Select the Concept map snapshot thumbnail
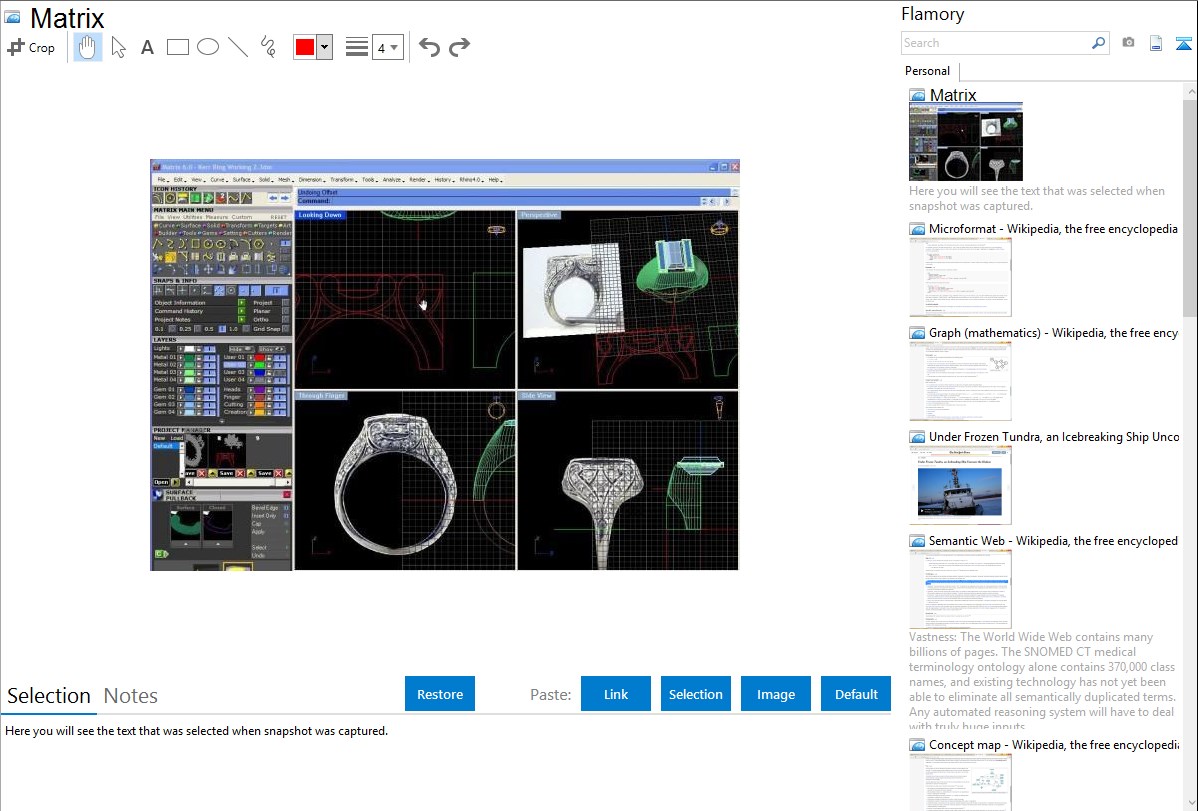The width and height of the screenshot is (1198, 811). 960,782
